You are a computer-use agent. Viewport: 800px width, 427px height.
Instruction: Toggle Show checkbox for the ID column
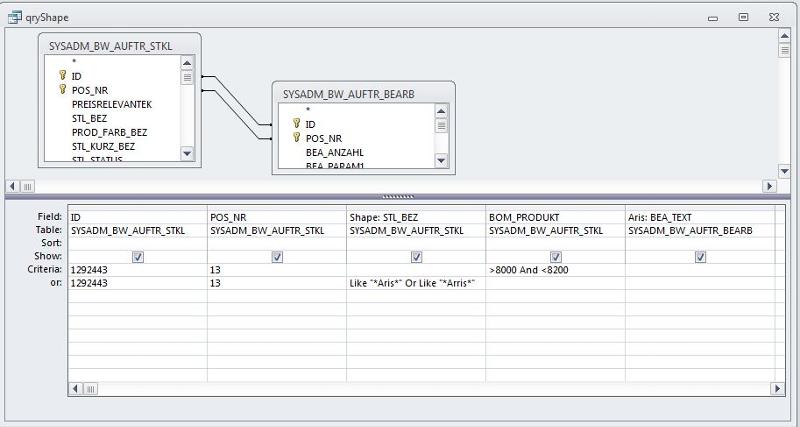click(138, 257)
